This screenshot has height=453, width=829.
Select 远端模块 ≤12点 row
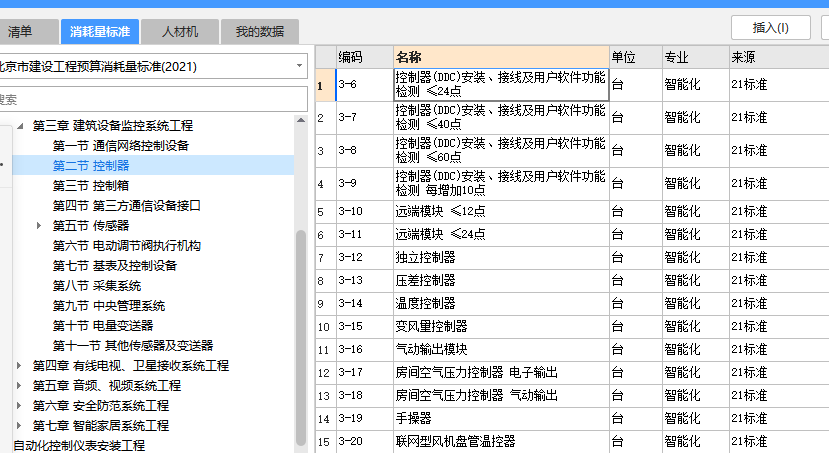(501, 211)
